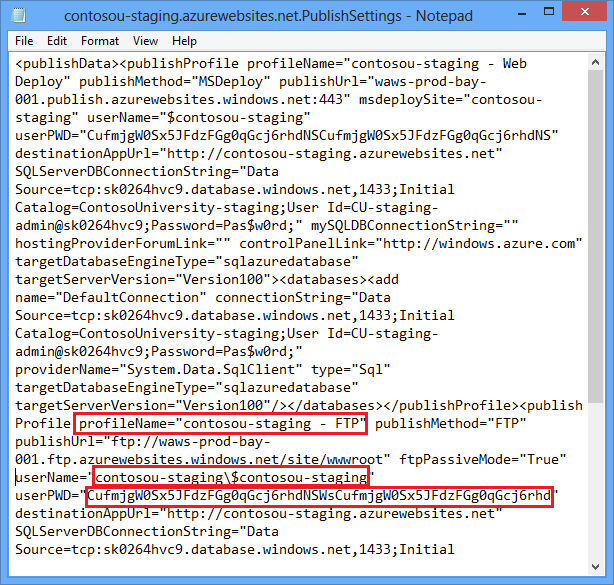Screen dimensions: 614x585
Task: Click the first SQLServerDBConnectionString="Data line
Action: pyautogui.click(x=147, y=172)
